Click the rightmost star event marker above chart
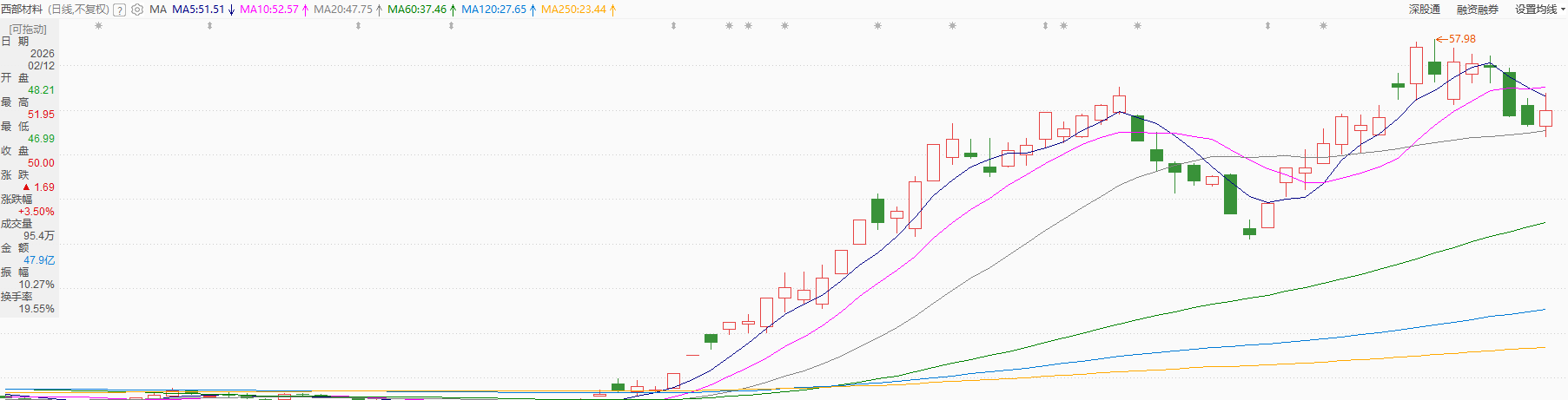 (1323, 26)
